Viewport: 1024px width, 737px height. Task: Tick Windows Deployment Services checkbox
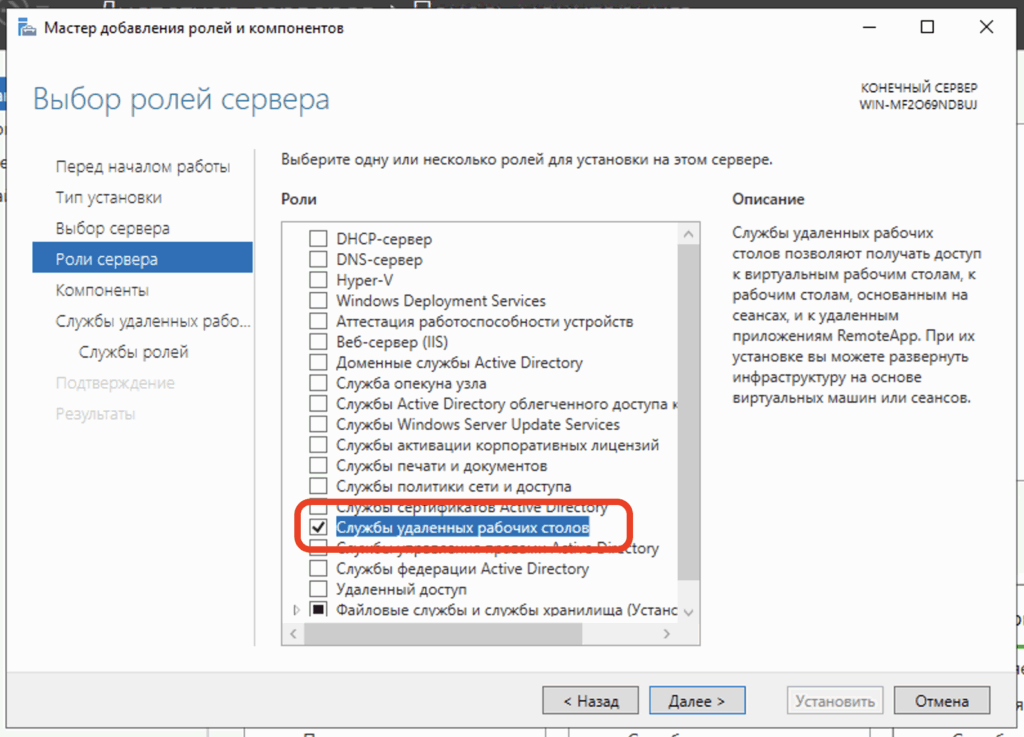(x=318, y=301)
